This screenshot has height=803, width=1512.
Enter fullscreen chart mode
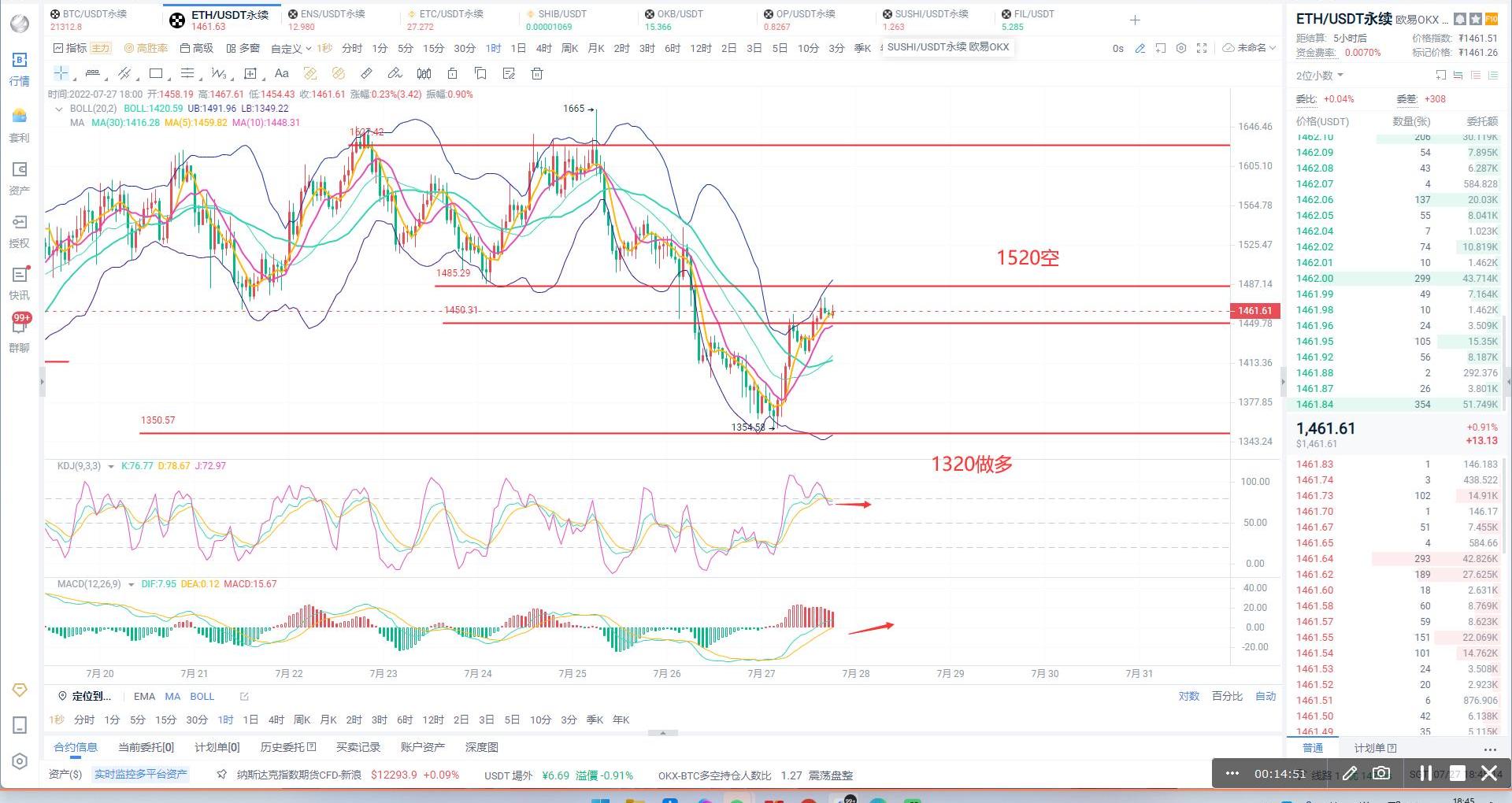(1202, 48)
